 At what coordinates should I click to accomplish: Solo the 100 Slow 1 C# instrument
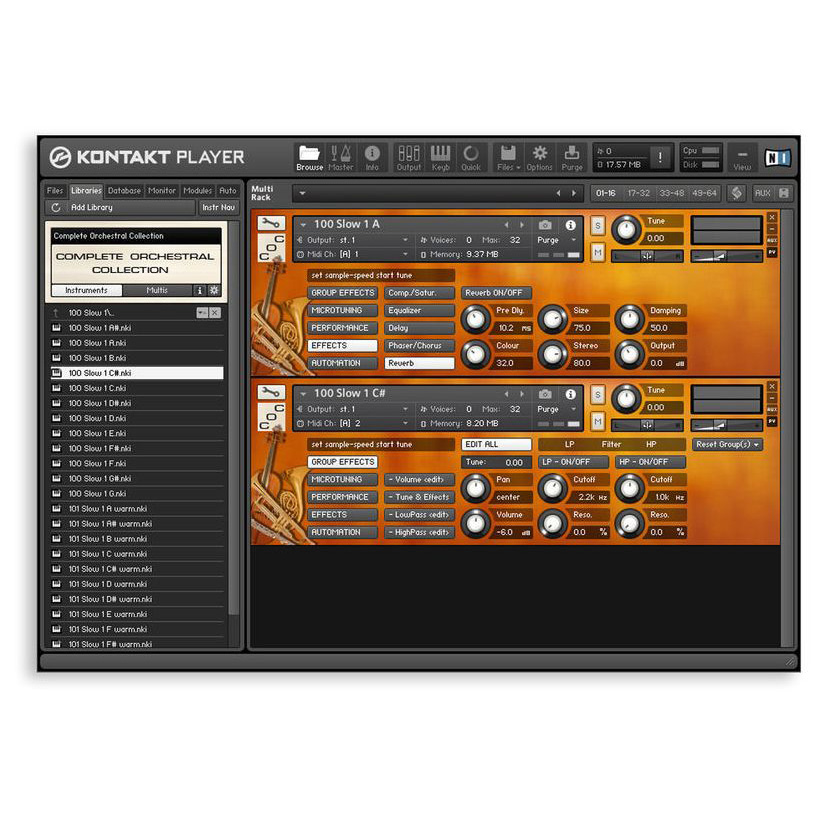pyautogui.click(x=598, y=394)
